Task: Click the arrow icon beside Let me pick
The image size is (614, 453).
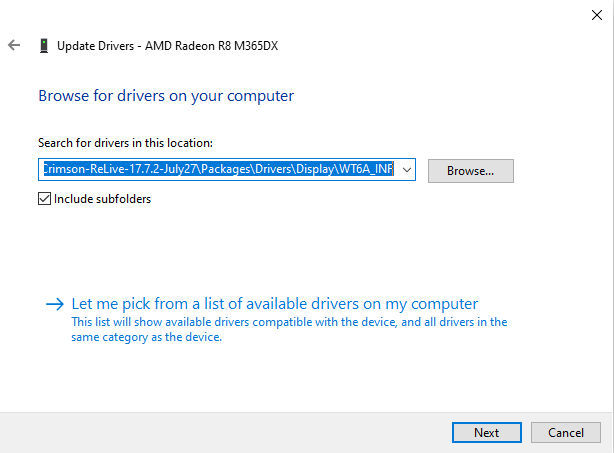Action: coord(55,304)
